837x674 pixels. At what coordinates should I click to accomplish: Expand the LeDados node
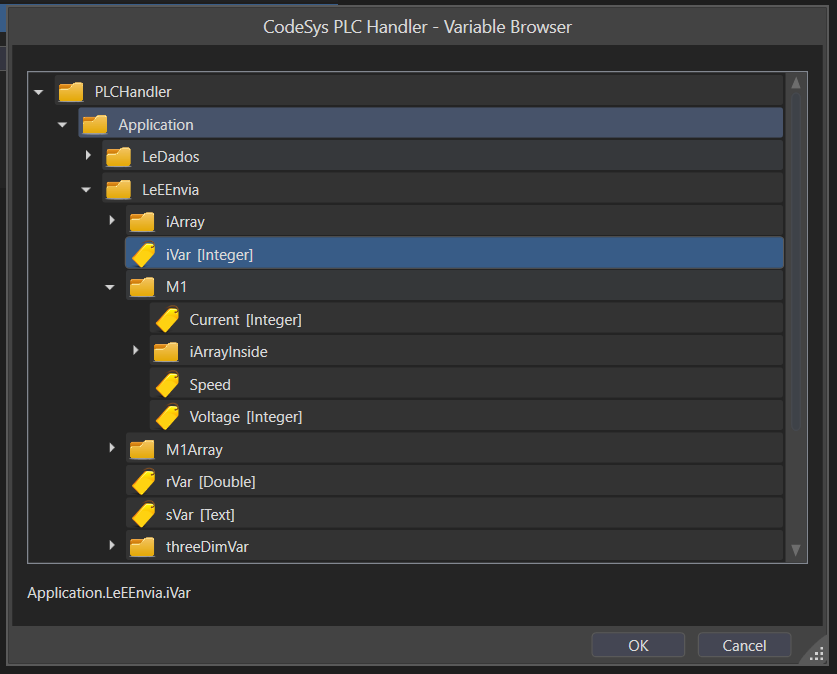pos(88,156)
